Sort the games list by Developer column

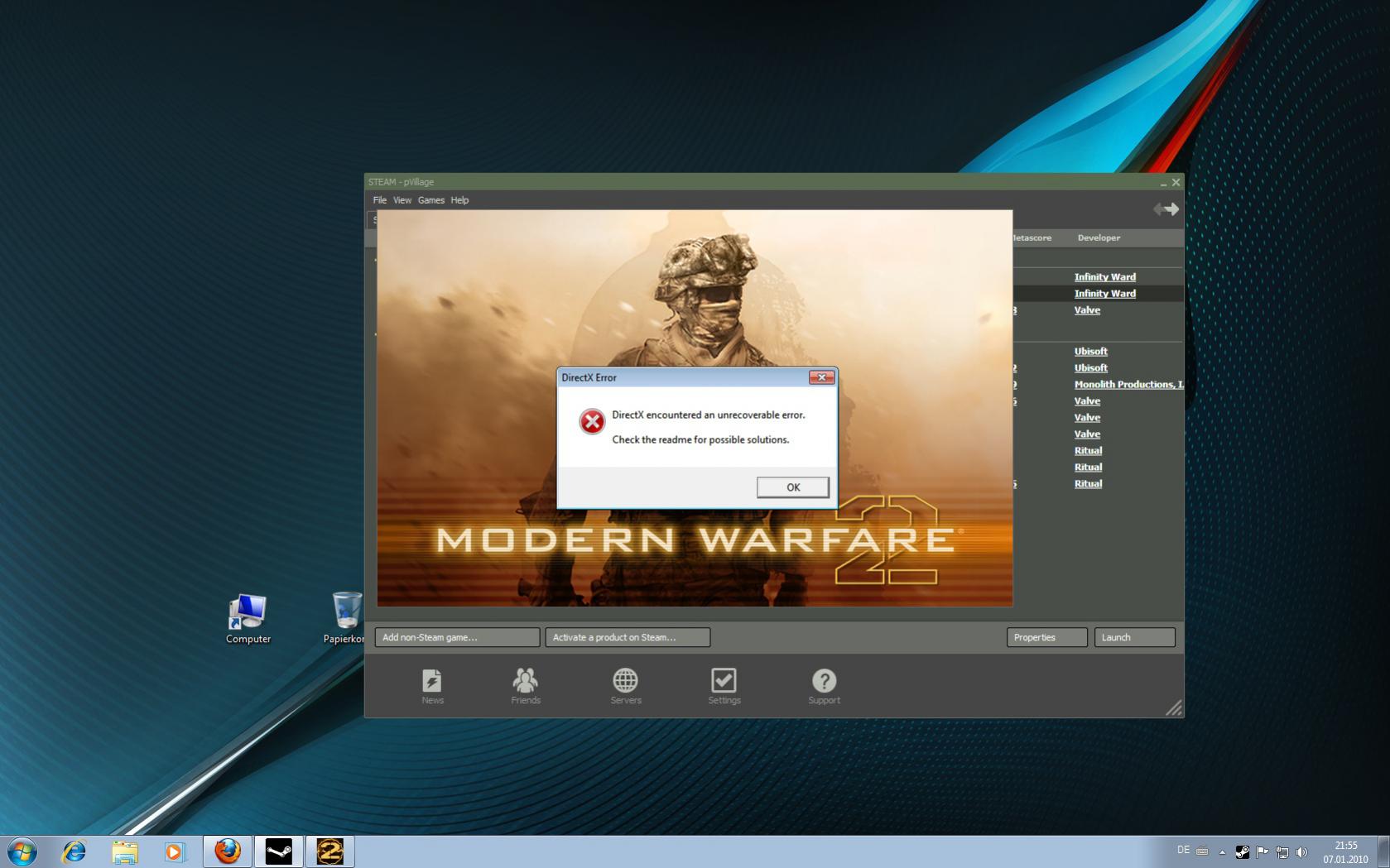(1099, 237)
